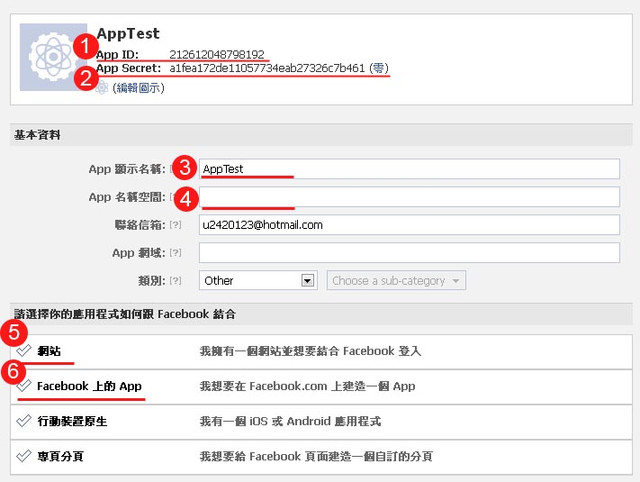Click the 重 reset link after App Secret
The height and width of the screenshot is (482, 640).
(x=379, y=68)
